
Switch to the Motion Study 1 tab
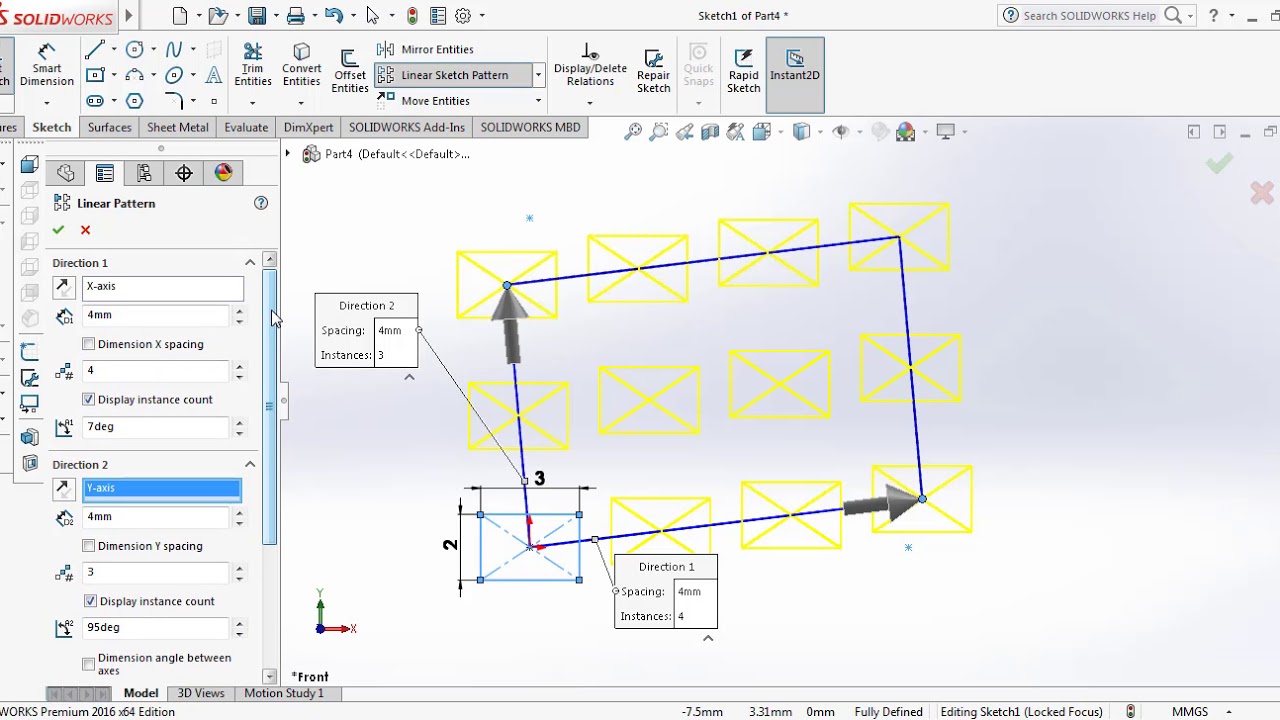pos(284,693)
